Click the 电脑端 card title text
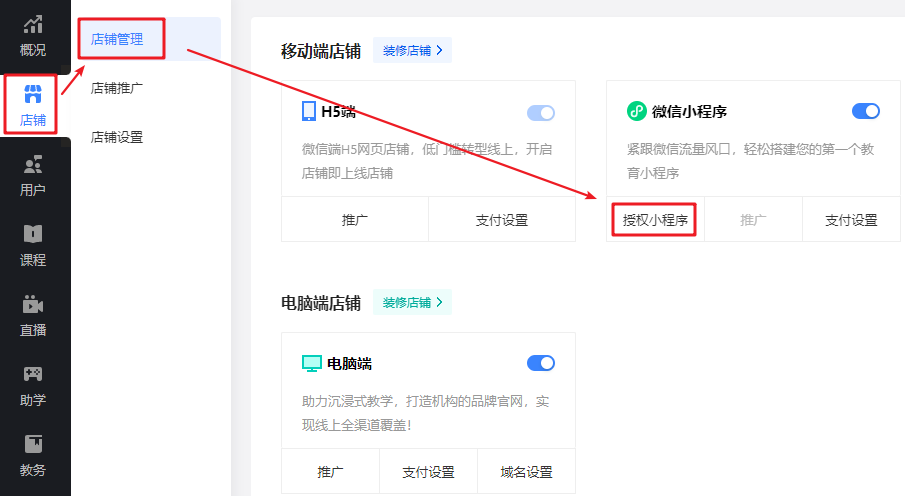The height and width of the screenshot is (496, 905). click(349, 363)
